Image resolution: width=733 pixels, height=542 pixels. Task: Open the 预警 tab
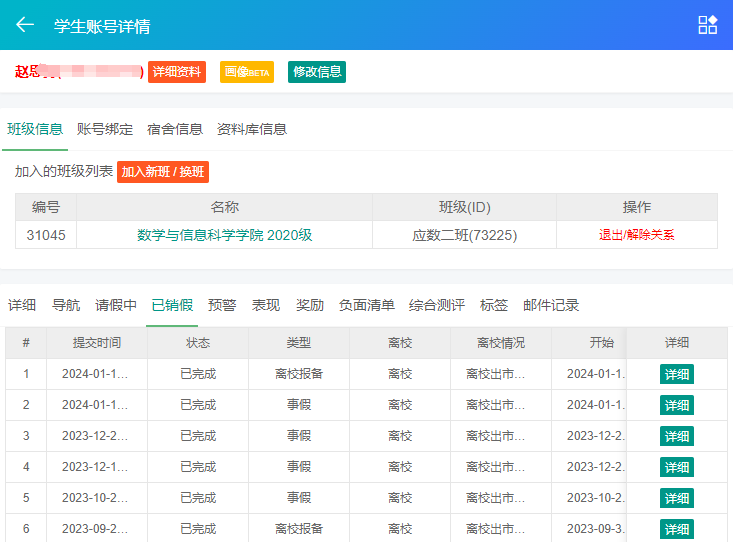(x=222, y=305)
